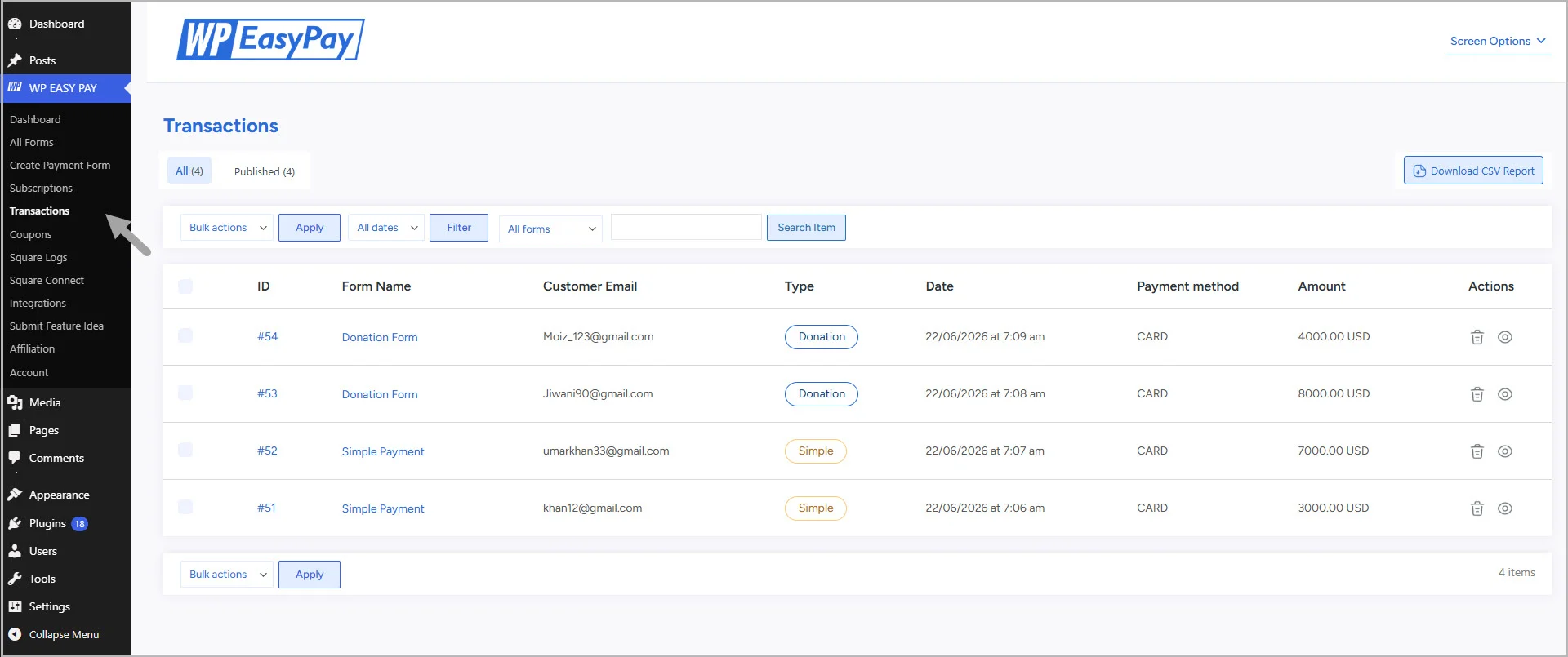Viewport: 1568px width, 657px height.
Task: View transaction #52 details via eye icon
Action: click(1505, 451)
